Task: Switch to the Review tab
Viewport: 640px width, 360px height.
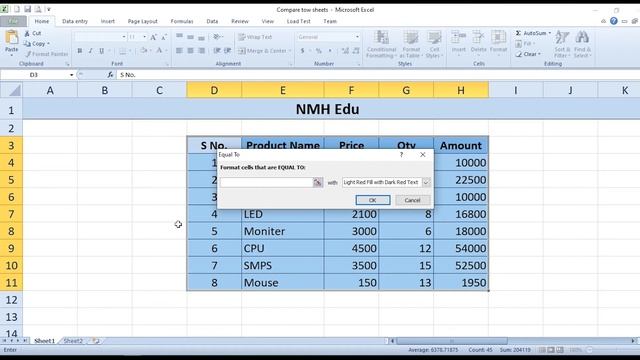Action: [x=240, y=21]
